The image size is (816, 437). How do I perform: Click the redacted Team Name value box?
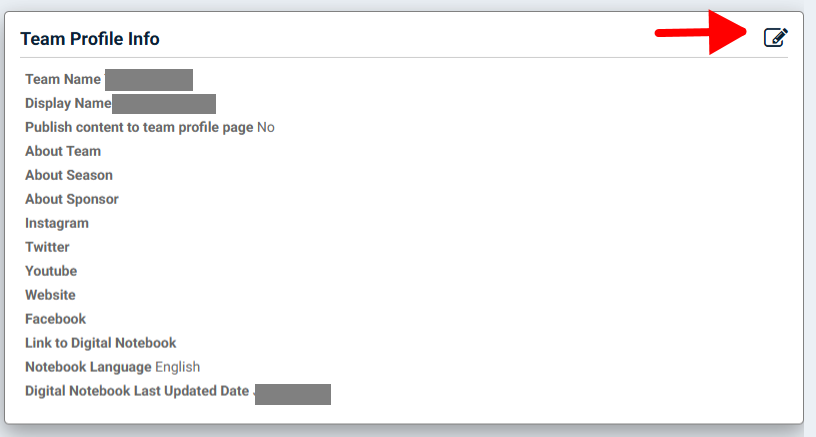[149, 80]
